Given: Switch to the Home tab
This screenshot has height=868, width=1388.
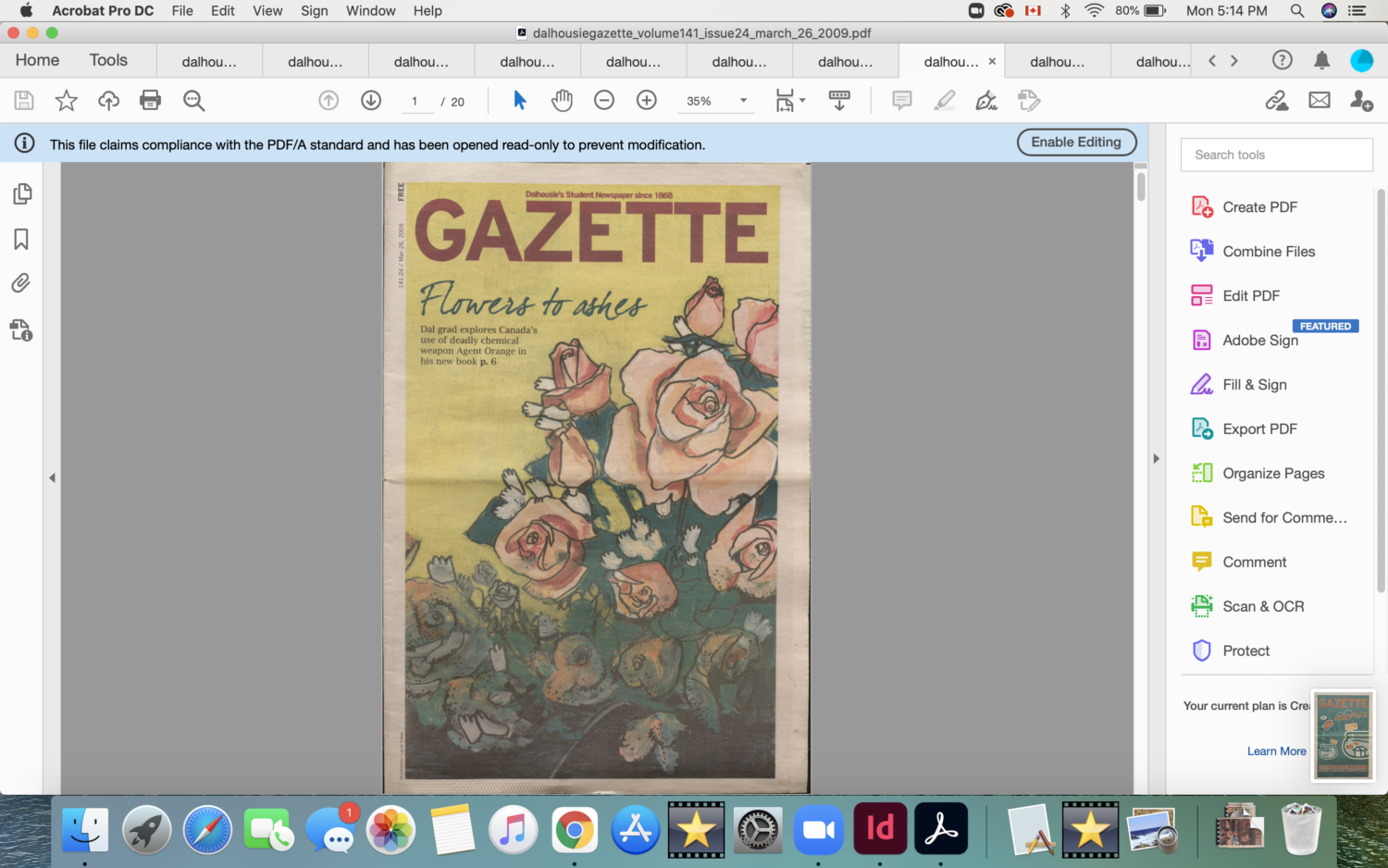Looking at the screenshot, I should [x=37, y=60].
